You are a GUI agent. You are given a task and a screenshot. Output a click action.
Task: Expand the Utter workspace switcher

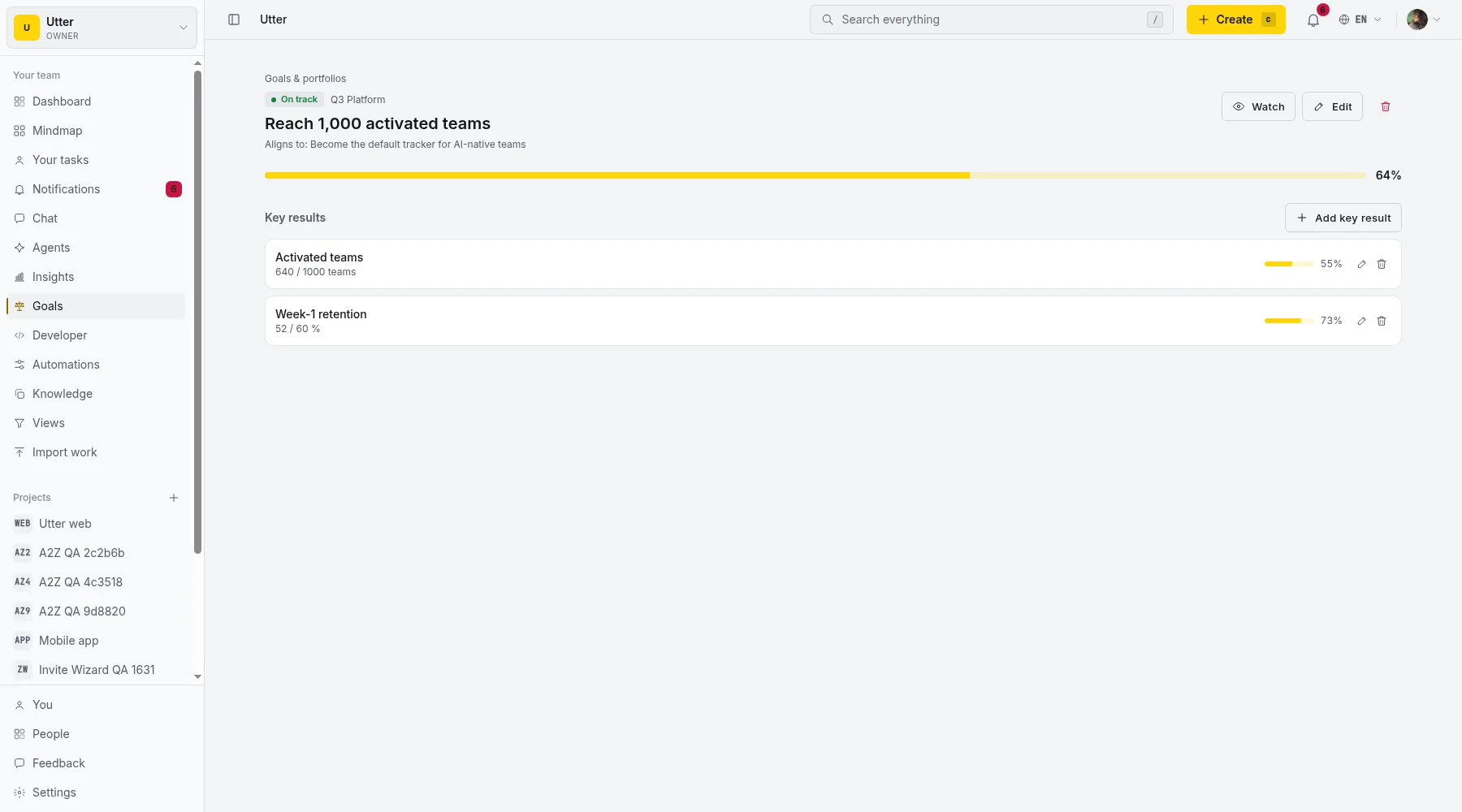(x=102, y=28)
